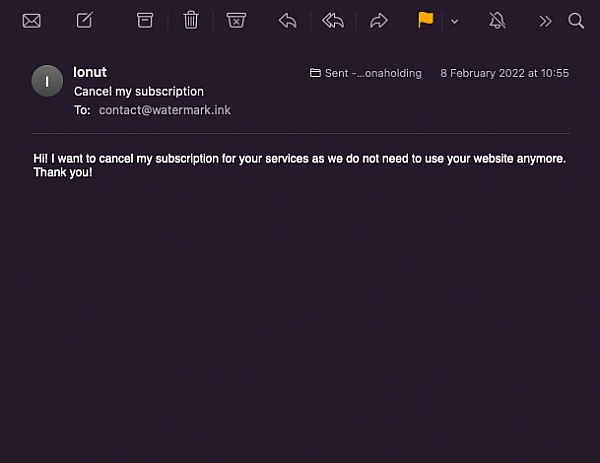Click the Cancel my subscription subject line
Viewport: 600px width, 463px height.
coord(139,91)
